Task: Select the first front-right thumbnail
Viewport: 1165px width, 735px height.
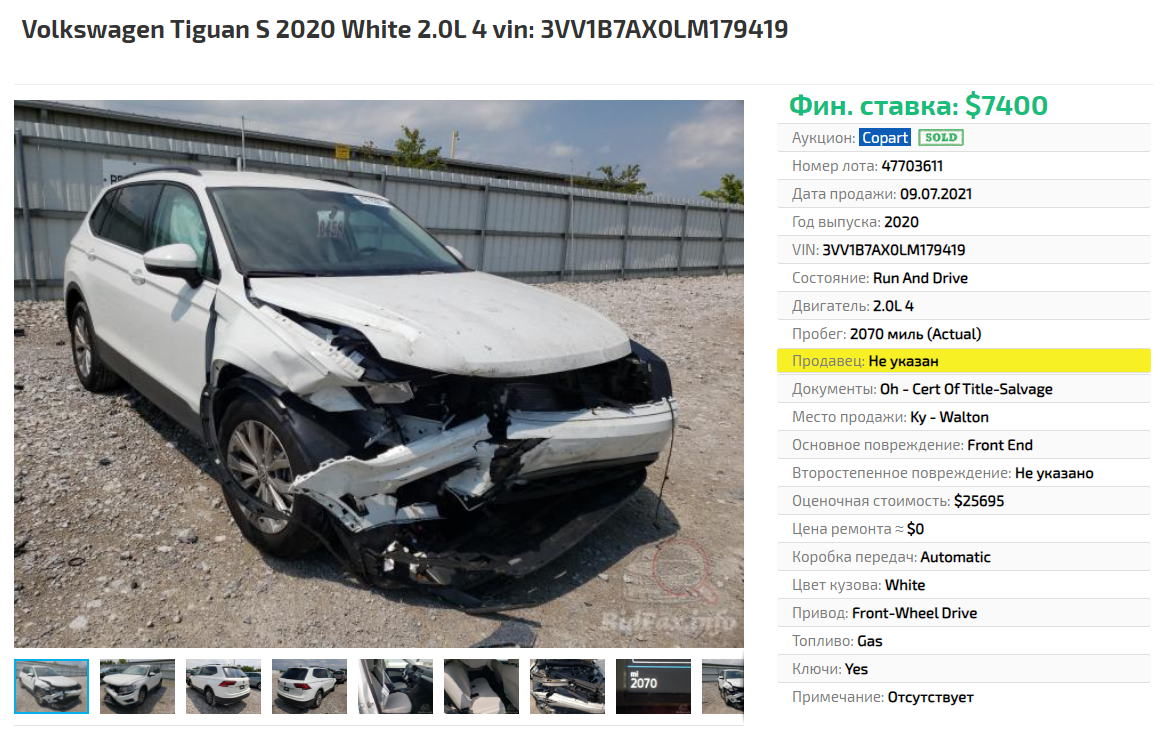Action: pos(51,686)
